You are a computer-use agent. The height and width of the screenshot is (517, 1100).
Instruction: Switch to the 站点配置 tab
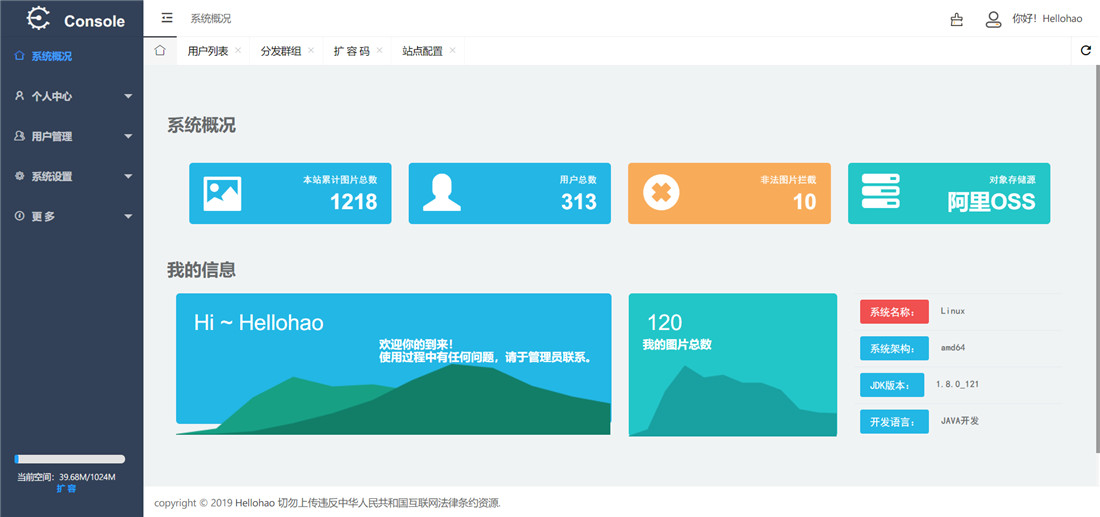(x=422, y=51)
